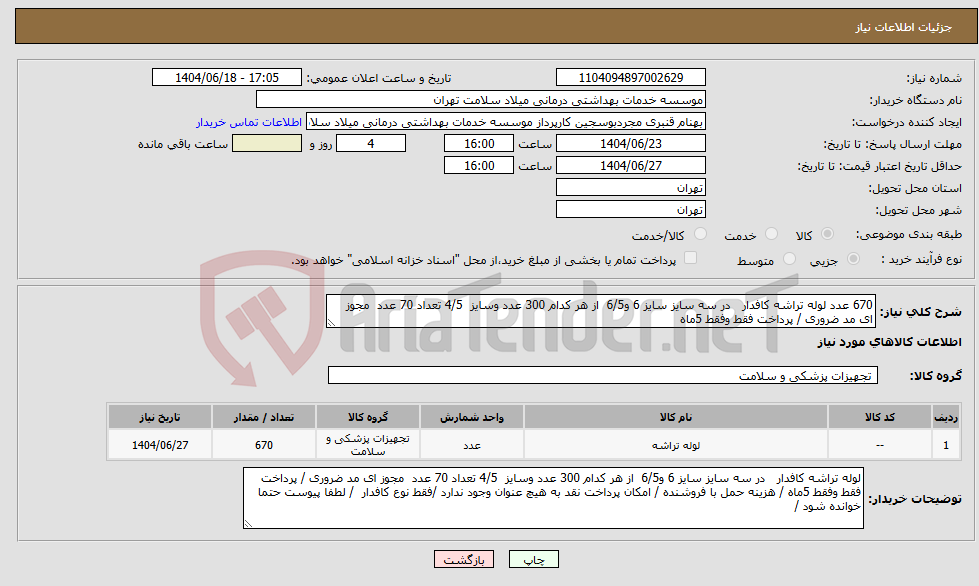Check the اسناد خزانه اسلامی payment checkbox

(689, 257)
